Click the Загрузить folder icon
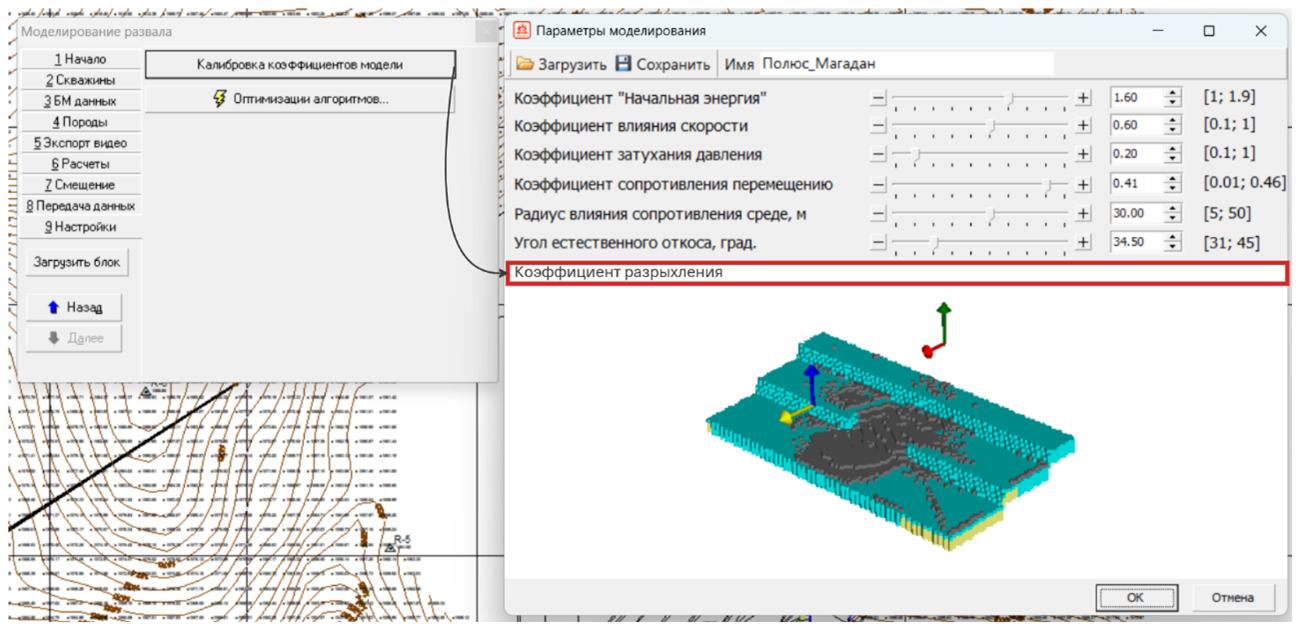The image size is (1301, 631). pyautogui.click(x=525, y=64)
